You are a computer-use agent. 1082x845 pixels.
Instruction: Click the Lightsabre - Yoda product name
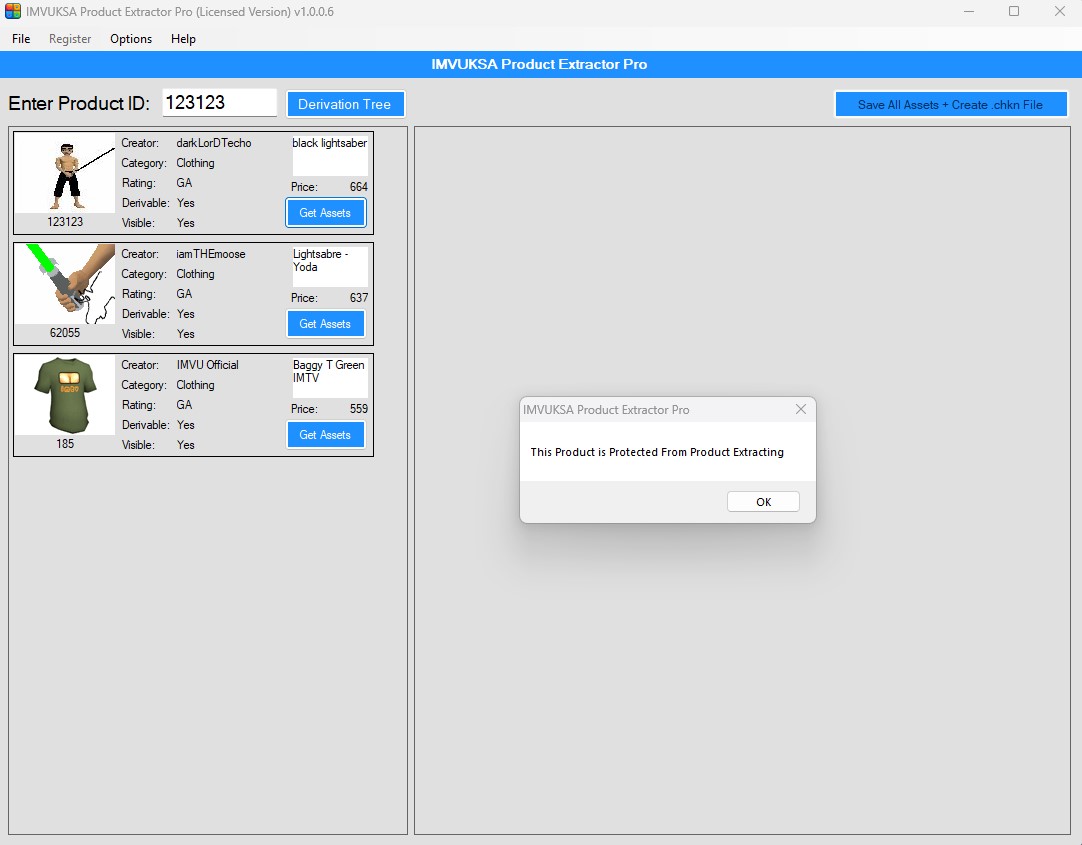[x=321, y=261]
